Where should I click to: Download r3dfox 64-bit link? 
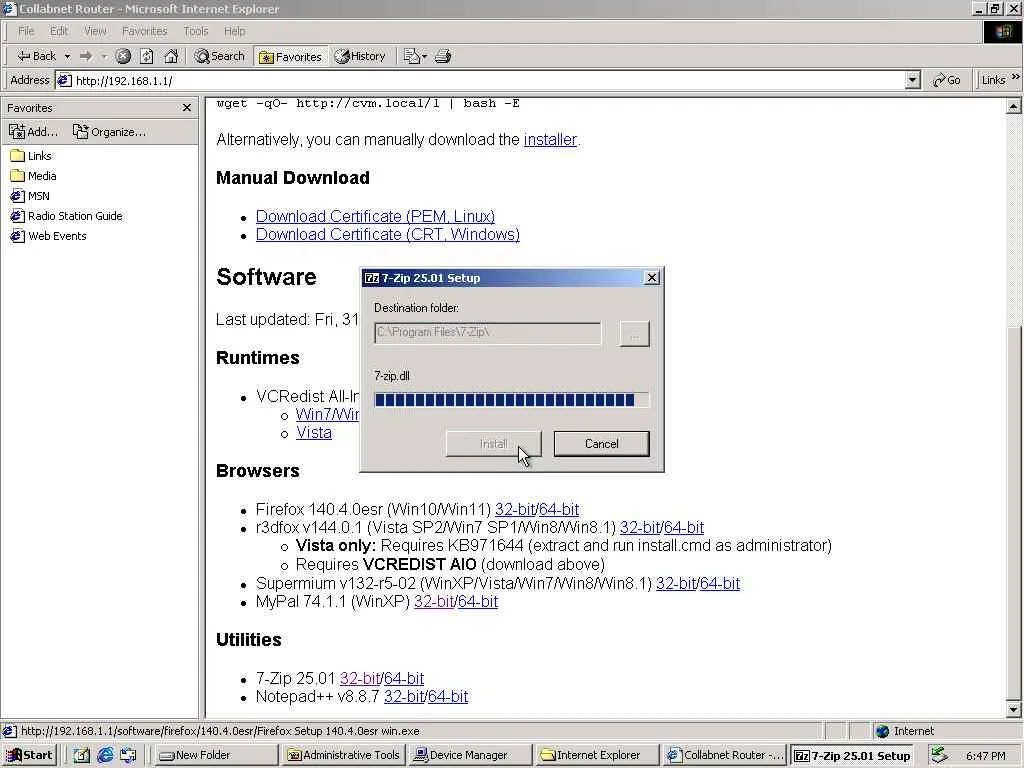pos(684,528)
